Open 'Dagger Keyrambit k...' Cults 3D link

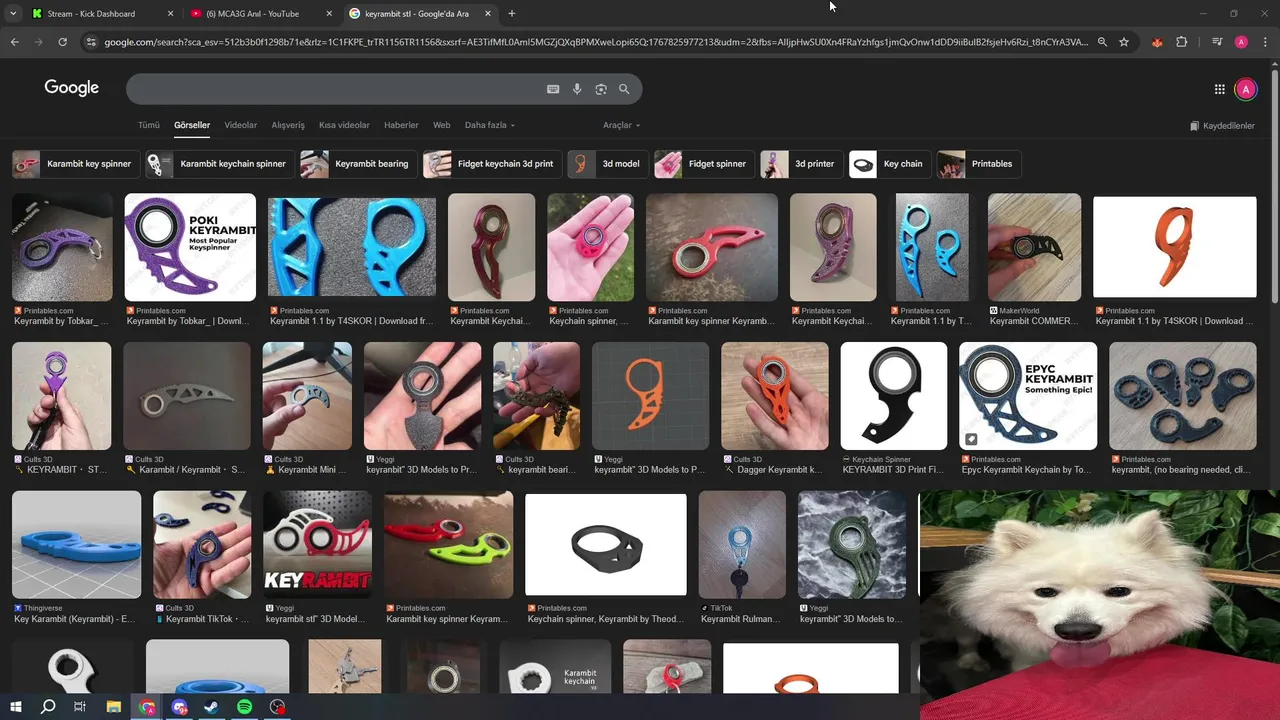click(773, 469)
